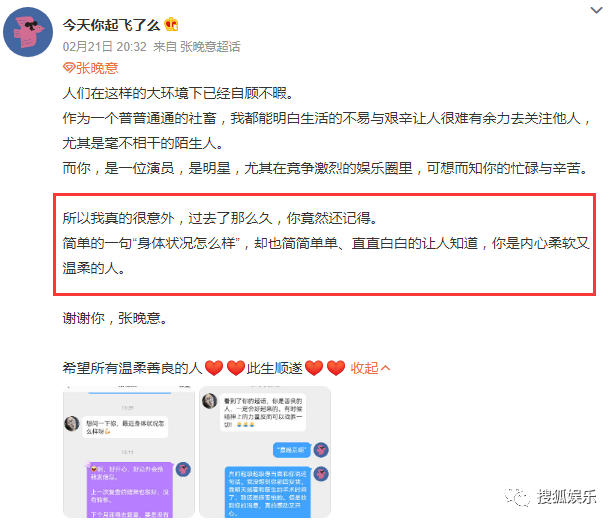The height and width of the screenshot is (524, 616).
Task: Click the 02月21日 20:32 timestamp
Action: click(104, 47)
